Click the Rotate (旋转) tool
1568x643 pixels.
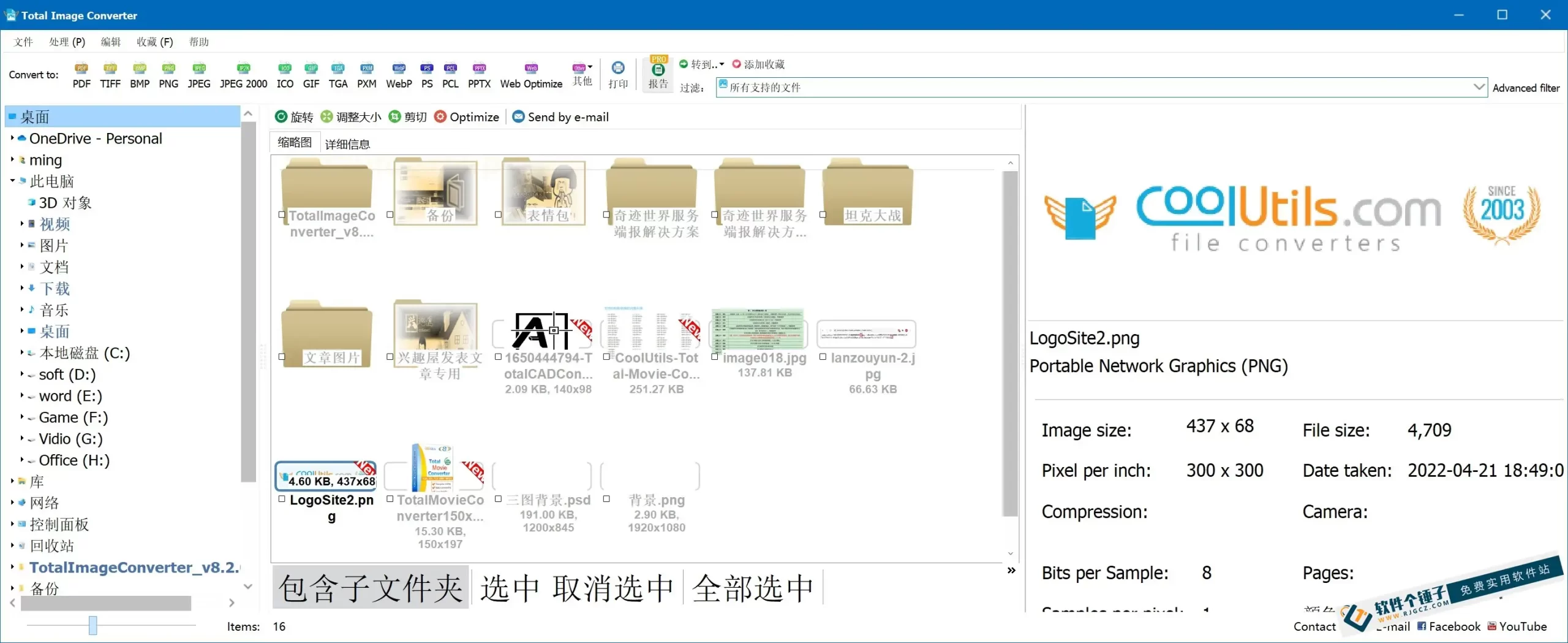281,116
